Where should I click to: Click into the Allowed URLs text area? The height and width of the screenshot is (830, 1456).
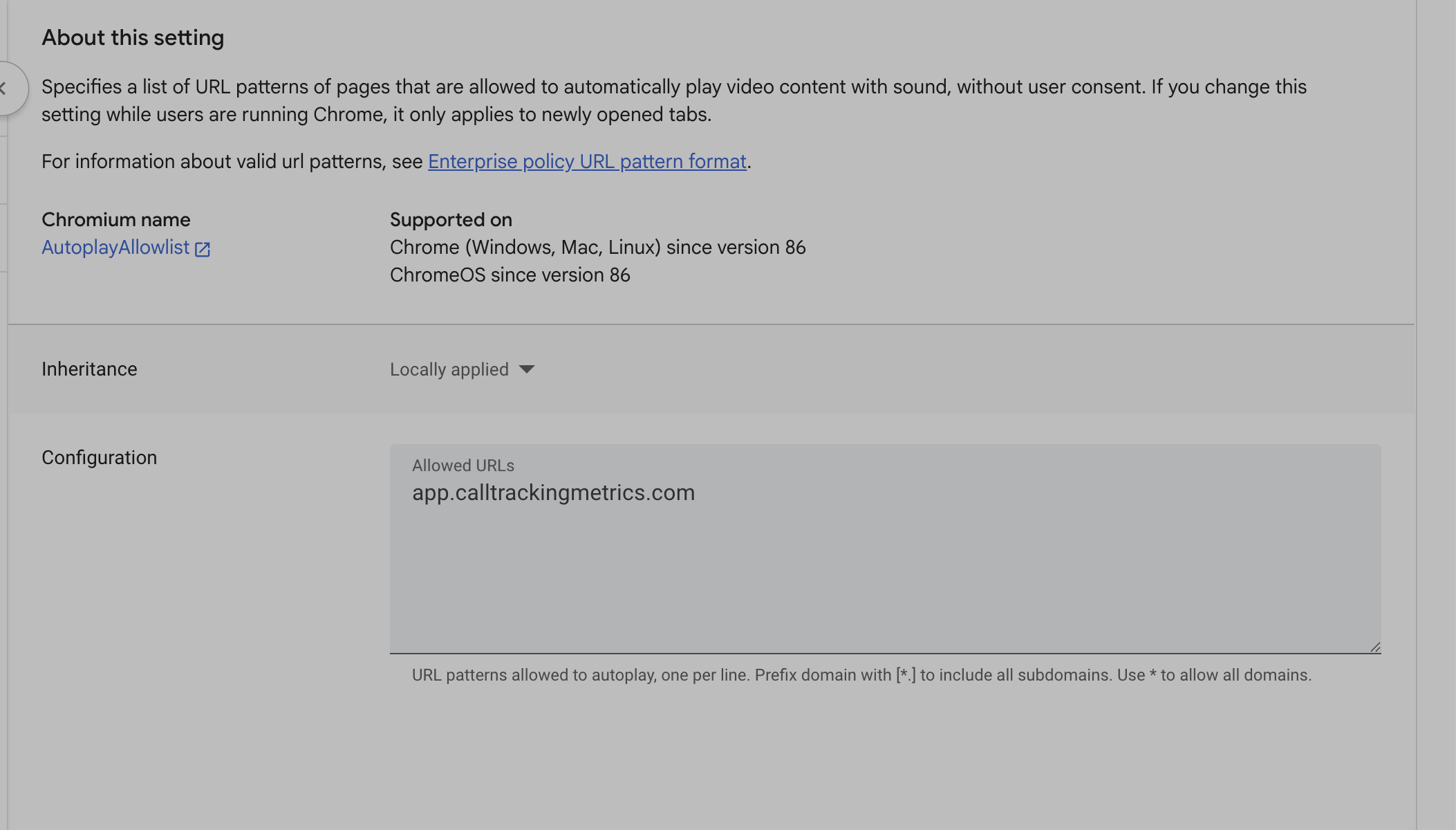pos(885,567)
